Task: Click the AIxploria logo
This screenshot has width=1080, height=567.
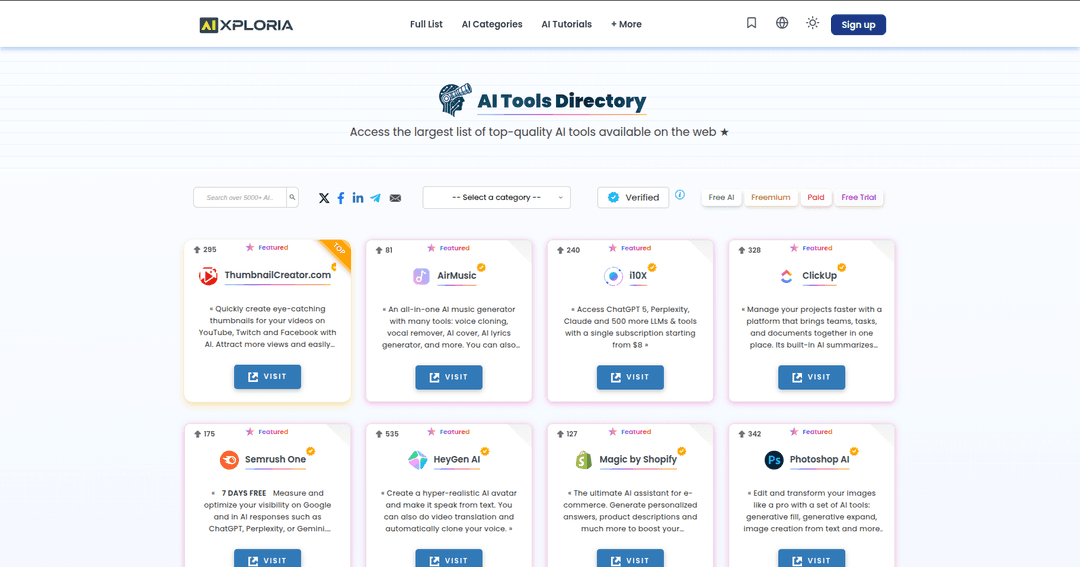Action: (247, 25)
